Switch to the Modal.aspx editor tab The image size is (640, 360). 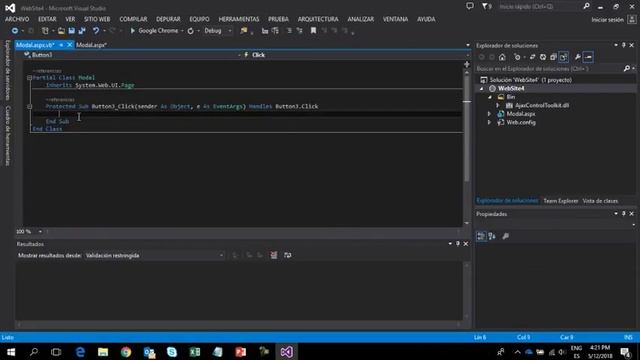(x=91, y=45)
